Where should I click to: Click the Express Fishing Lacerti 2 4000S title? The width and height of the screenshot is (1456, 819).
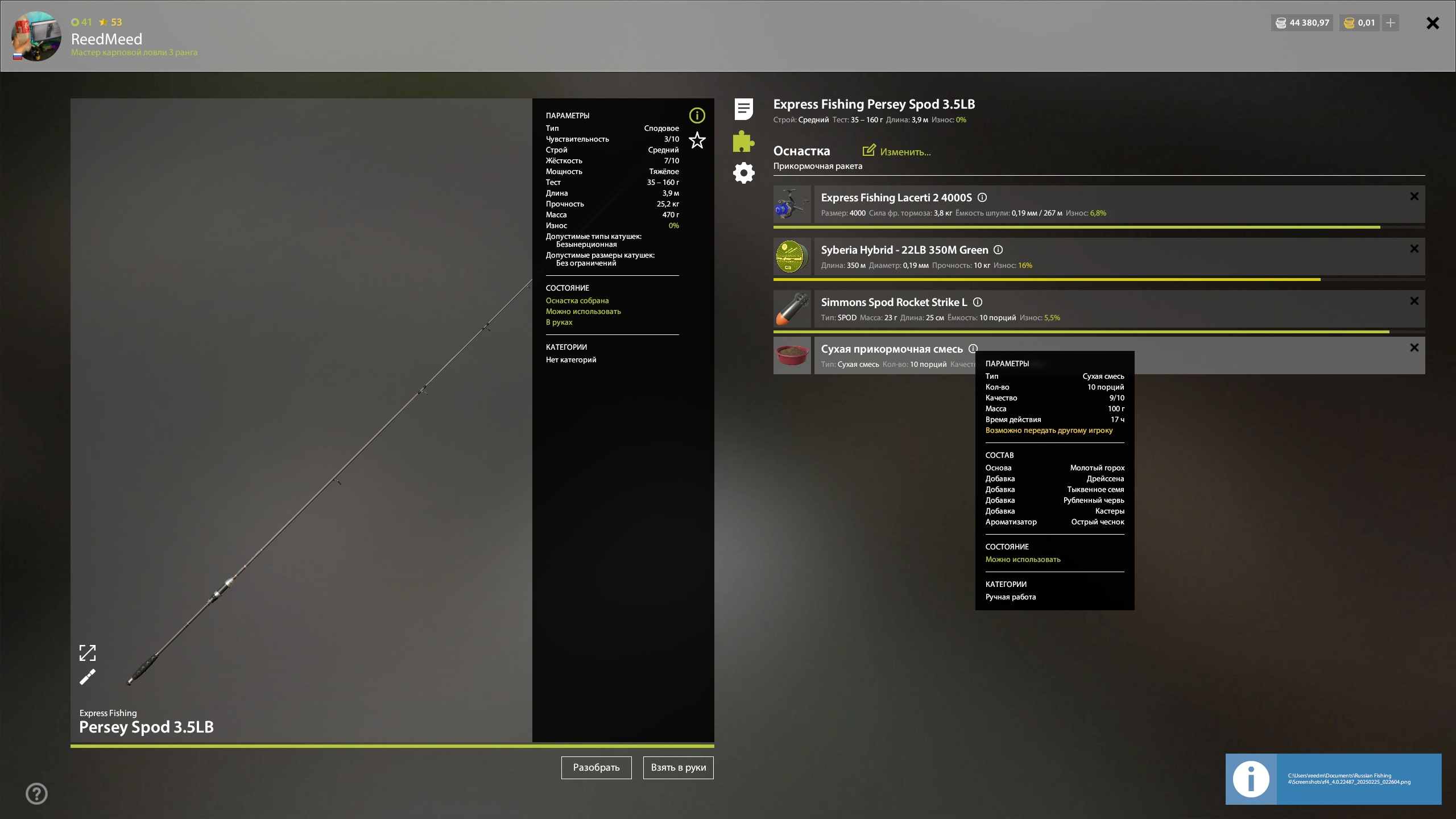(x=896, y=197)
